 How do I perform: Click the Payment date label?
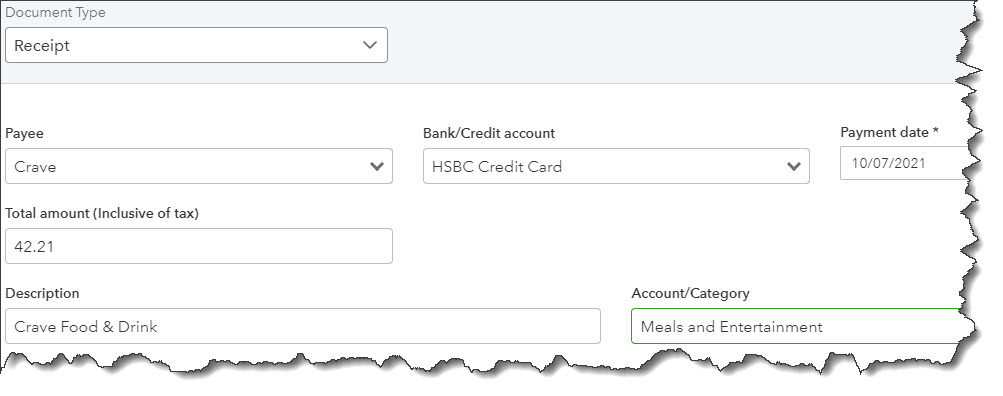[x=889, y=132]
